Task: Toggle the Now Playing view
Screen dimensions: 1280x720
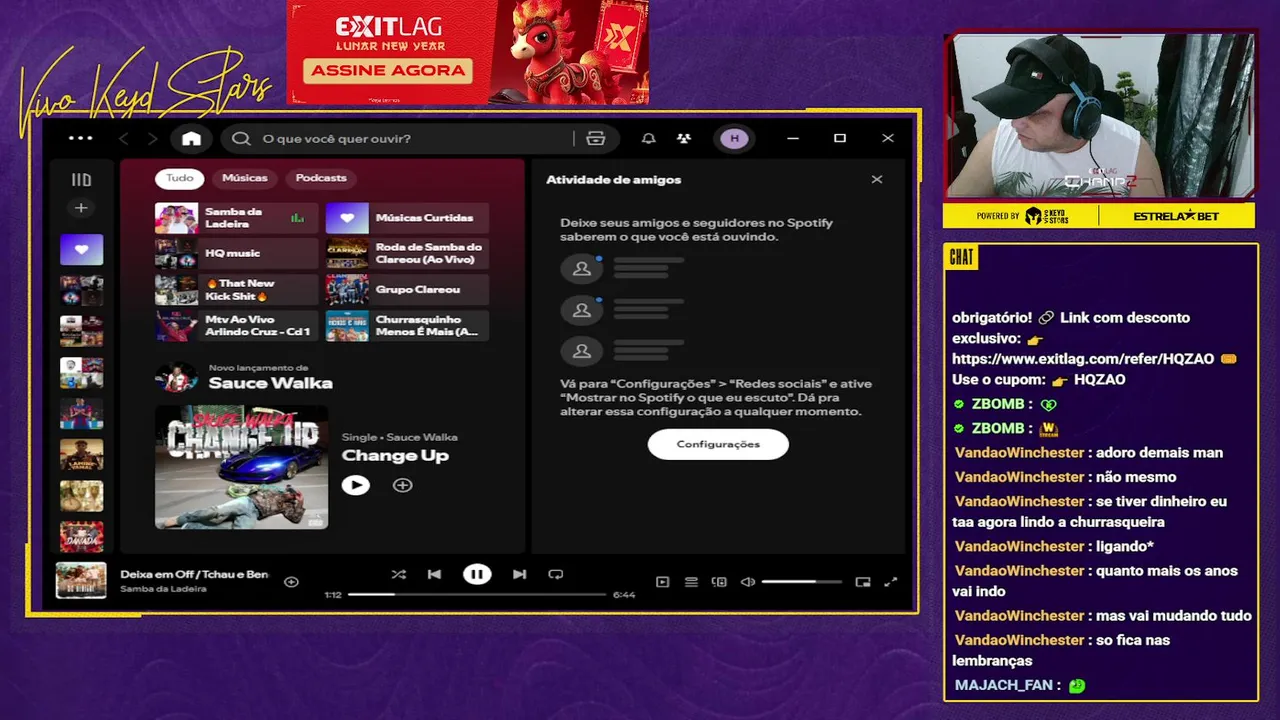Action: click(662, 582)
